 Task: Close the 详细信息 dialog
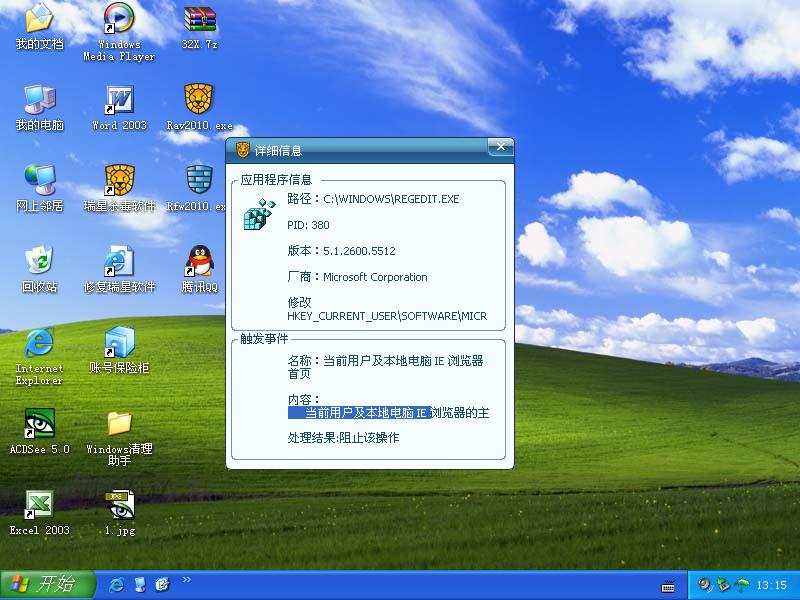pyautogui.click(x=501, y=147)
